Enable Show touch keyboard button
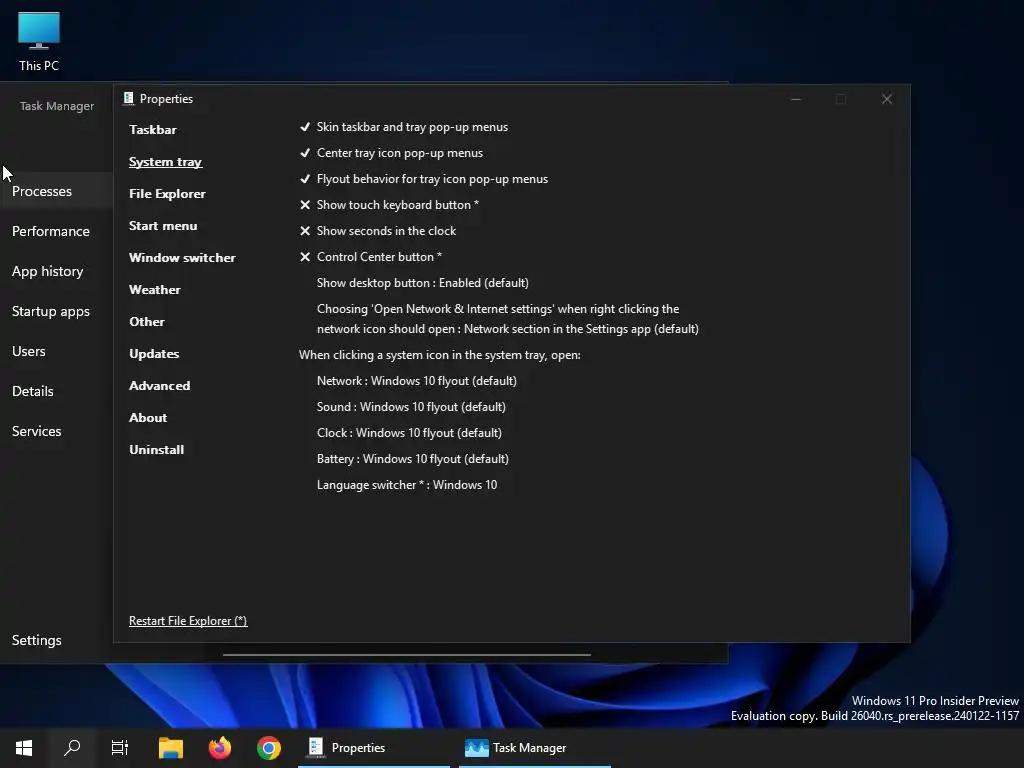 pyautogui.click(x=389, y=205)
